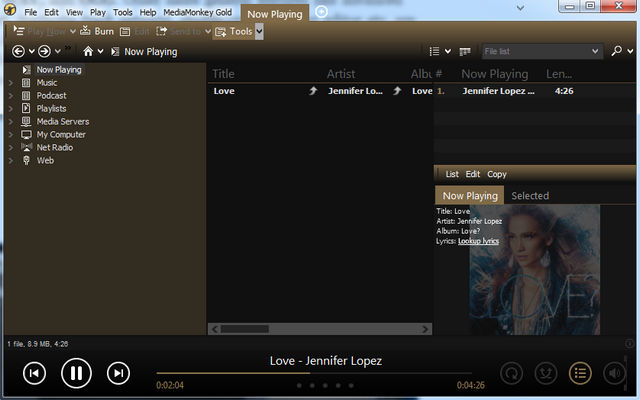Adjust the vertical volume slider
The height and width of the screenshot is (400, 640).
click(625, 371)
